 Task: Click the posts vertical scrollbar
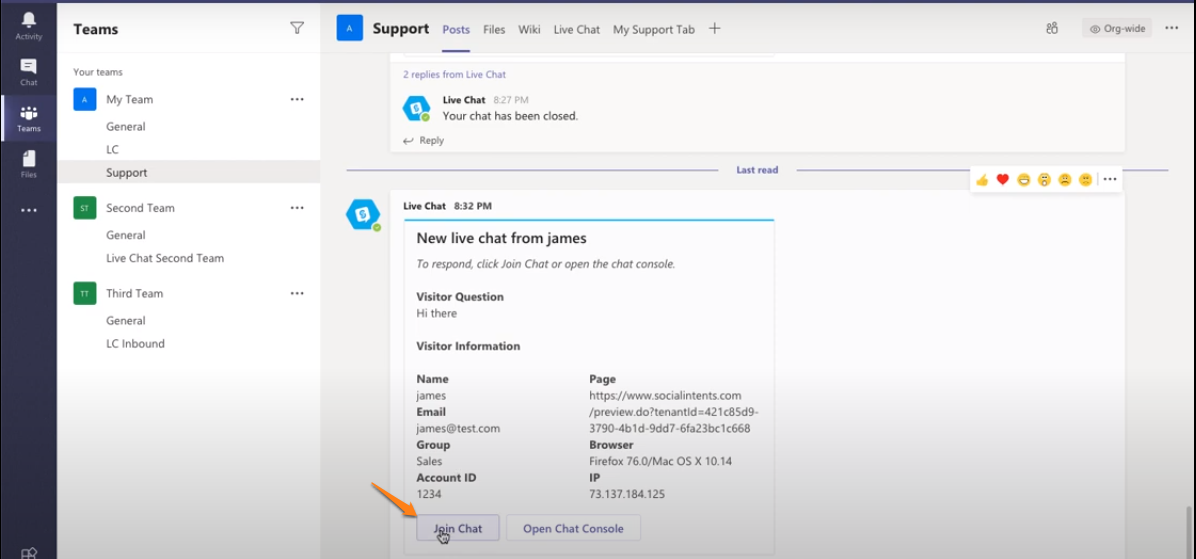coord(1188,531)
